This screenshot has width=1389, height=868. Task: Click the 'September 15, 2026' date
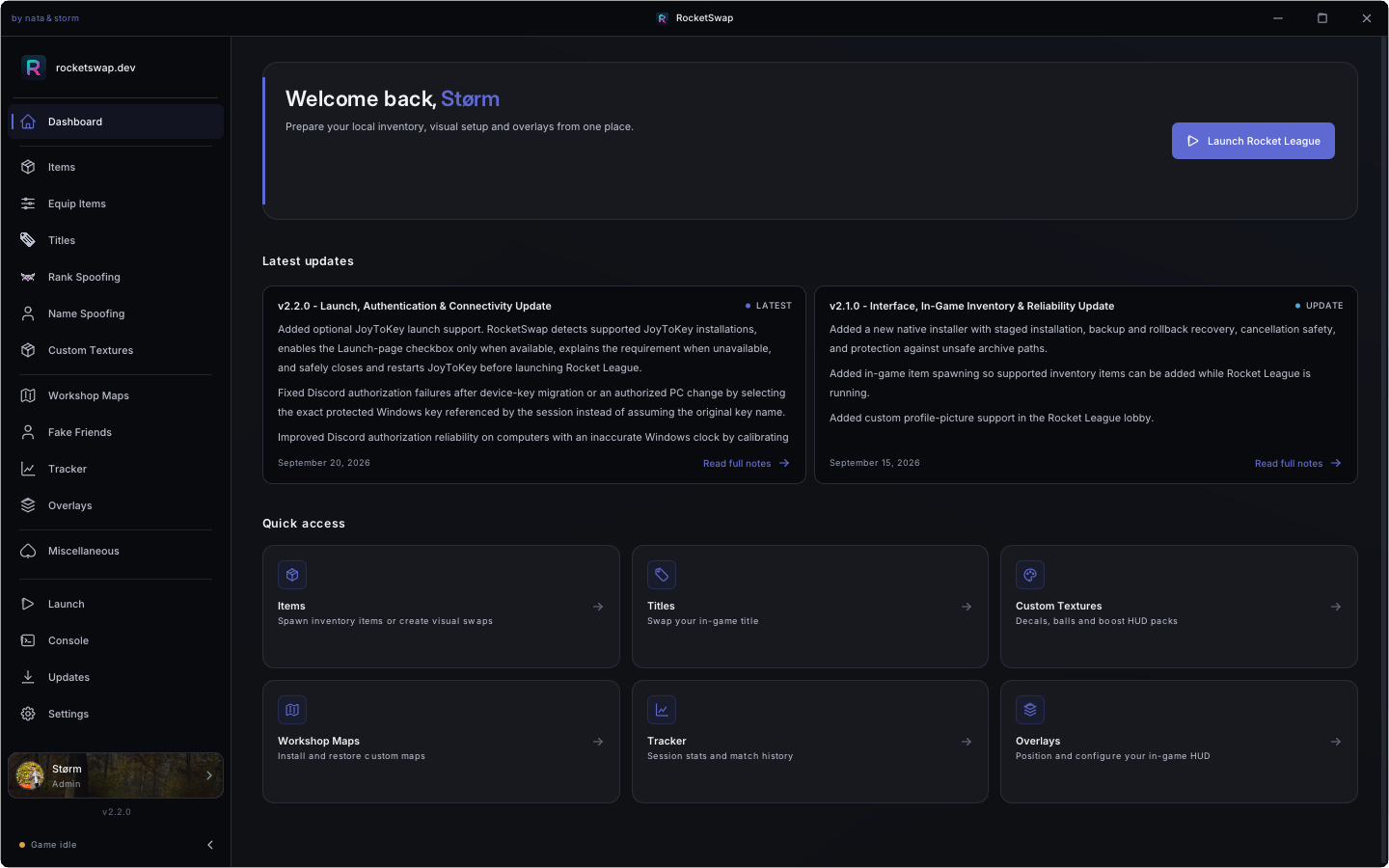875,463
